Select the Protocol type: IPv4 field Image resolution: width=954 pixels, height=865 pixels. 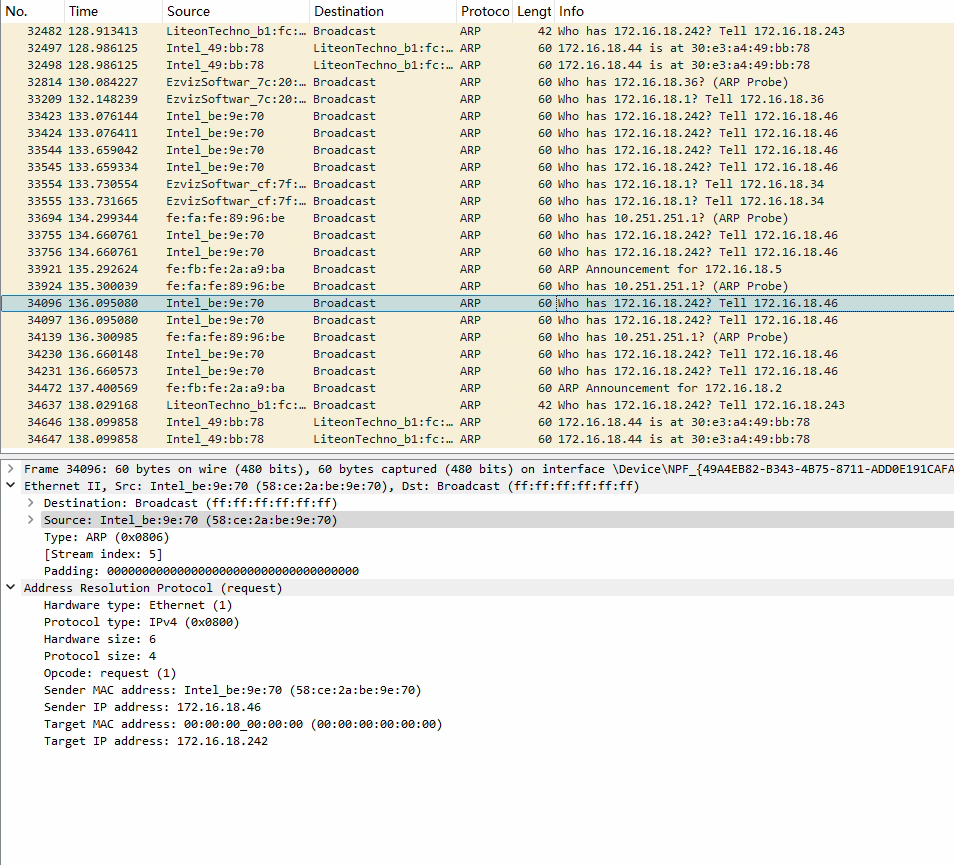[142, 622]
